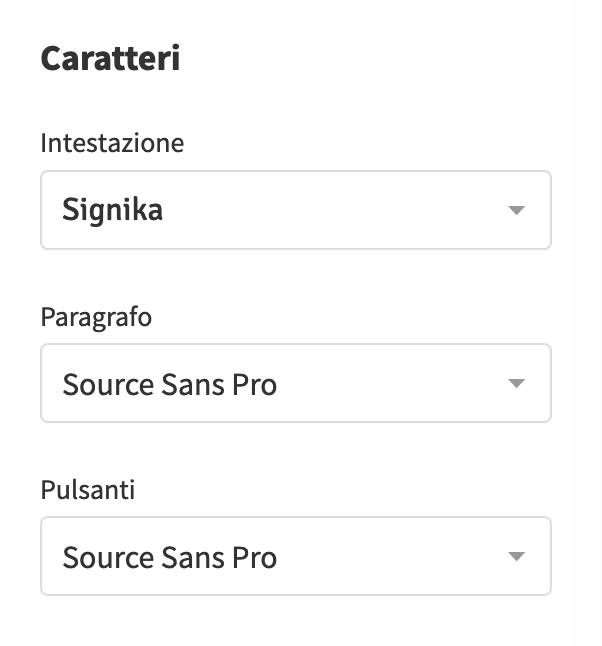Click the Intestazione field label
This screenshot has height=646, width=602.
(112, 143)
